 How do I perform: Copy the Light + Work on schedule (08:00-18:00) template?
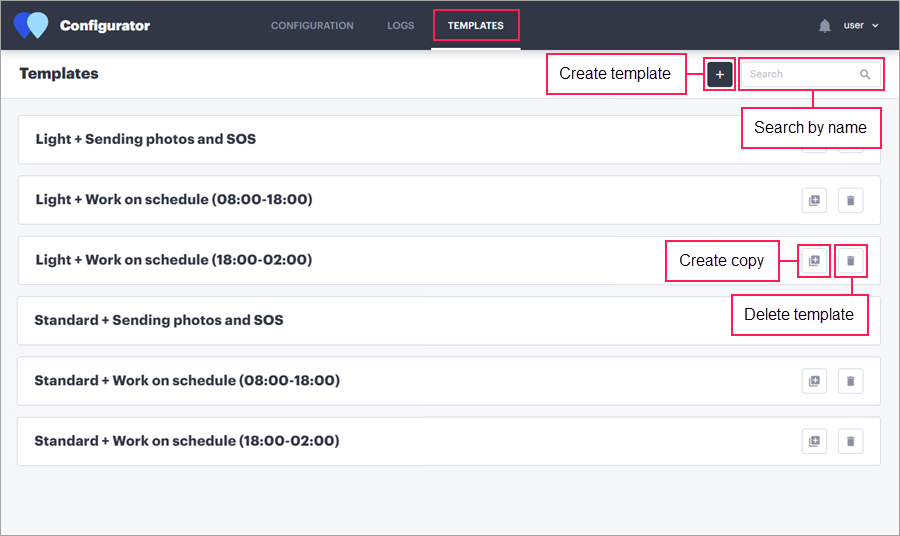814,200
